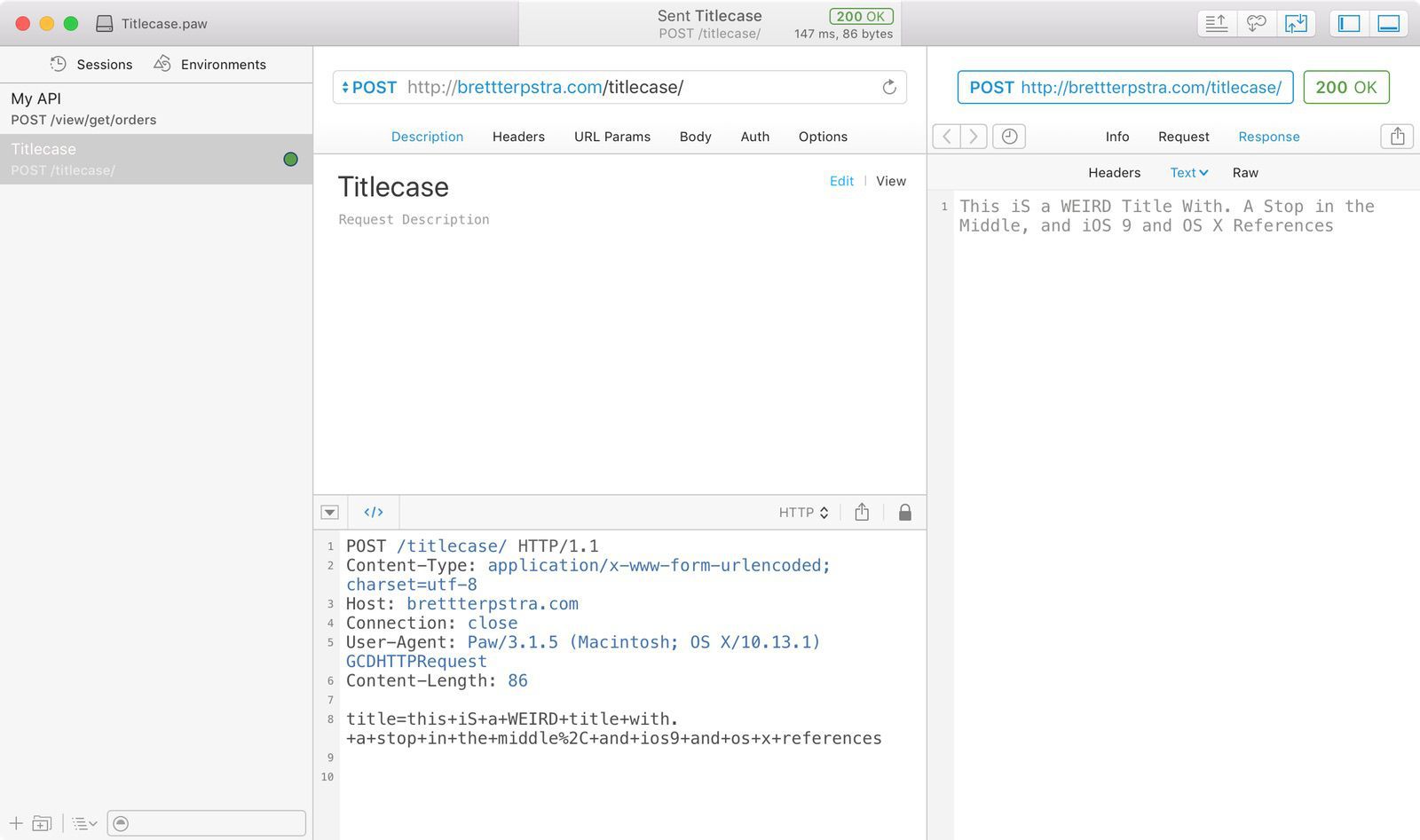
Task: Expand the Text response format dropdown
Action: (1188, 172)
